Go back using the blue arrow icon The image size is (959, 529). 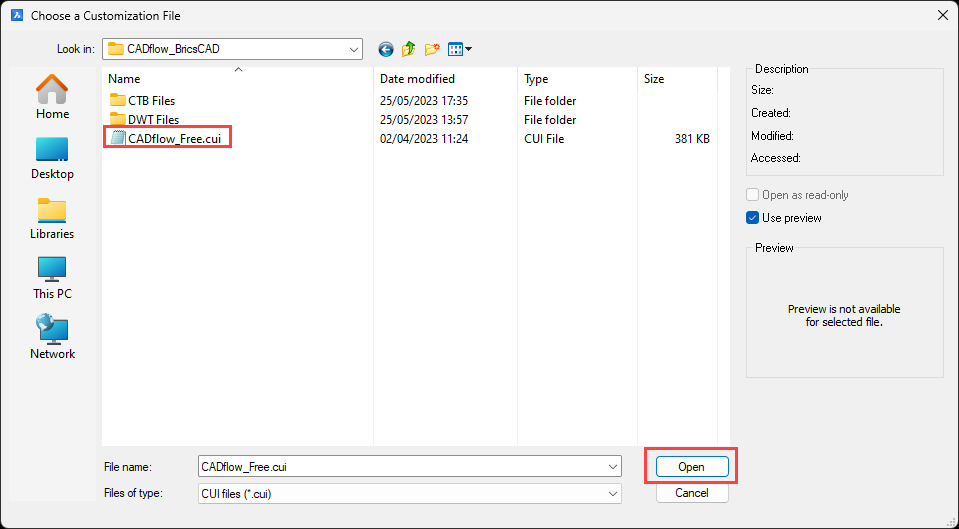click(385, 50)
